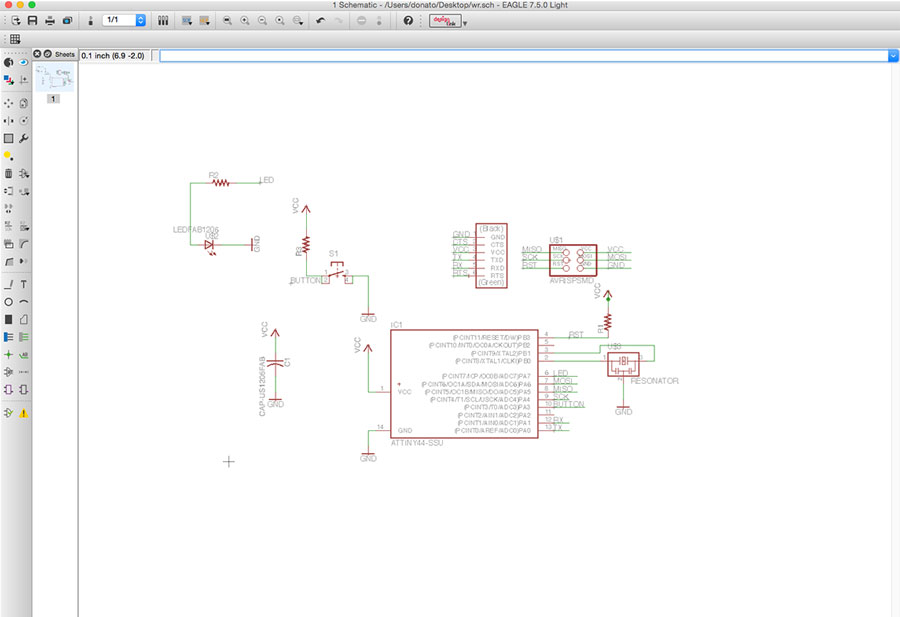Select the Show (eye) tool
The image size is (900, 617).
(24, 63)
